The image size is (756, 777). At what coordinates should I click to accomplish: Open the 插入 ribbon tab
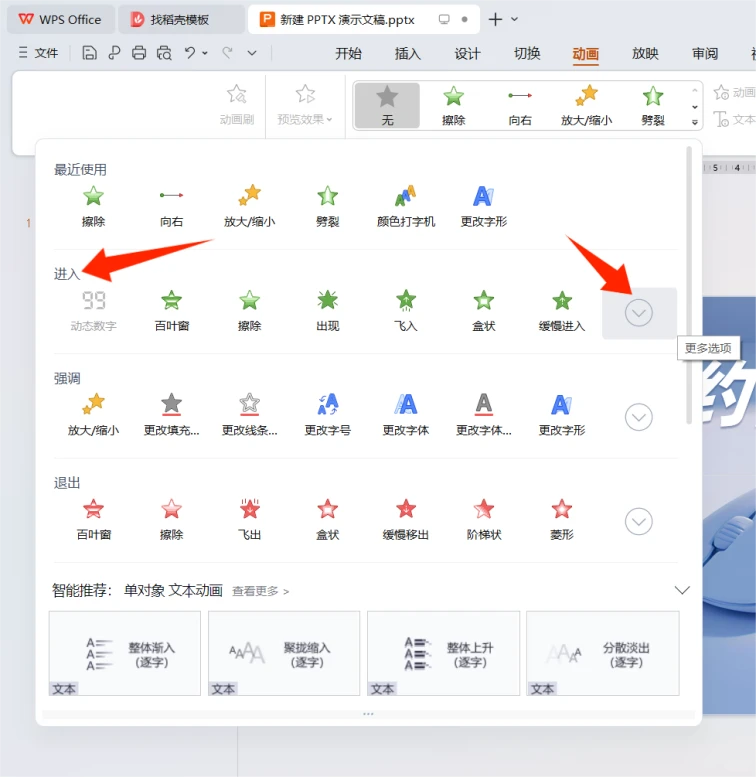(x=408, y=54)
